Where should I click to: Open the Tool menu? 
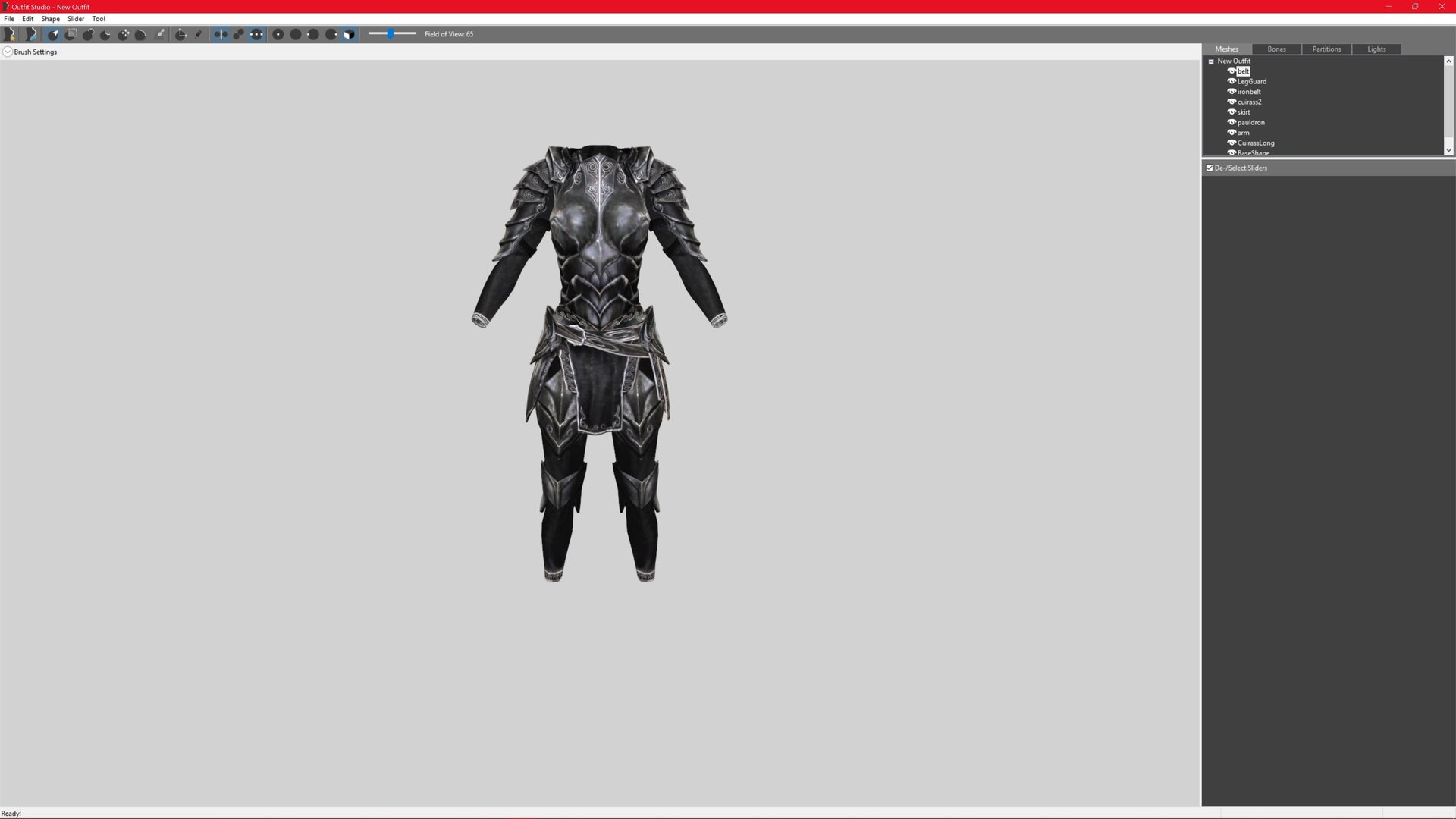click(x=99, y=19)
